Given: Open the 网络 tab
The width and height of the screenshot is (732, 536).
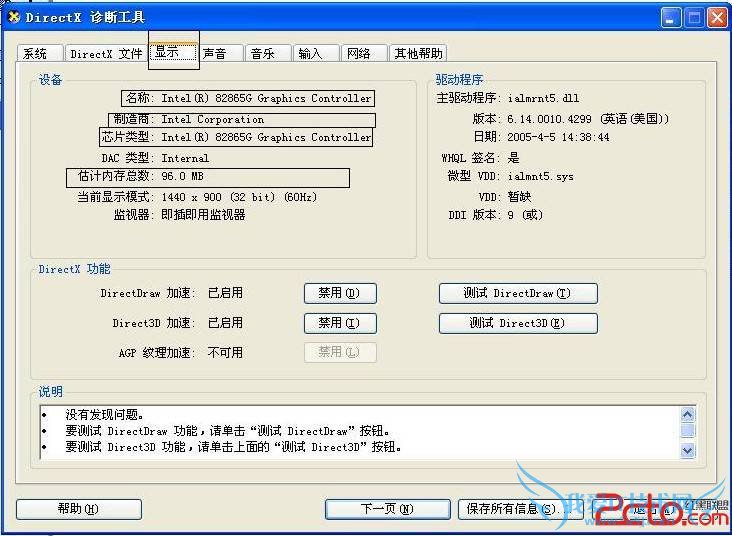Looking at the screenshot, I should point(364,53).
